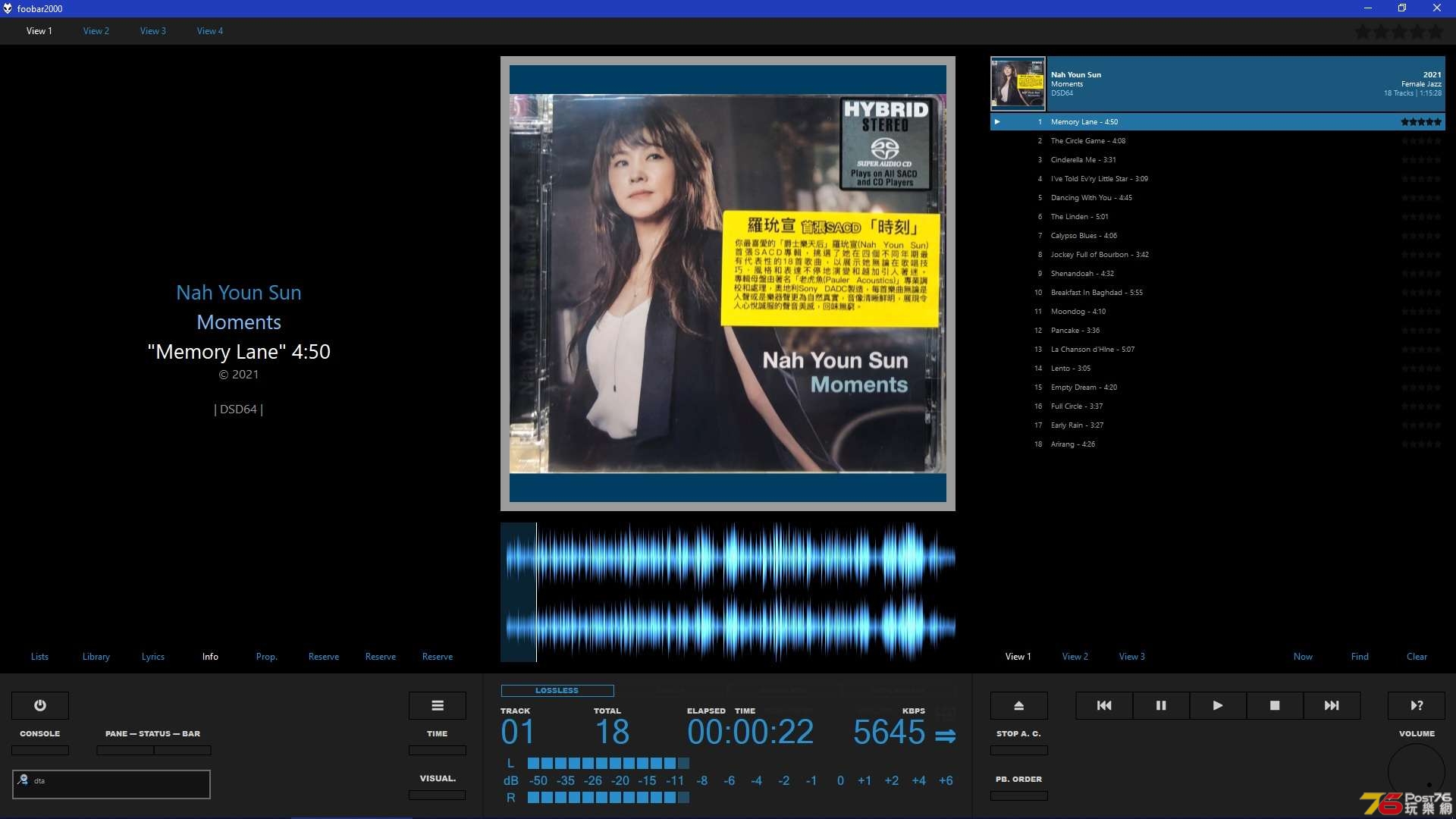
Task: Switch to View 3 in the top tab bar
Action: (x=153, y=31)
